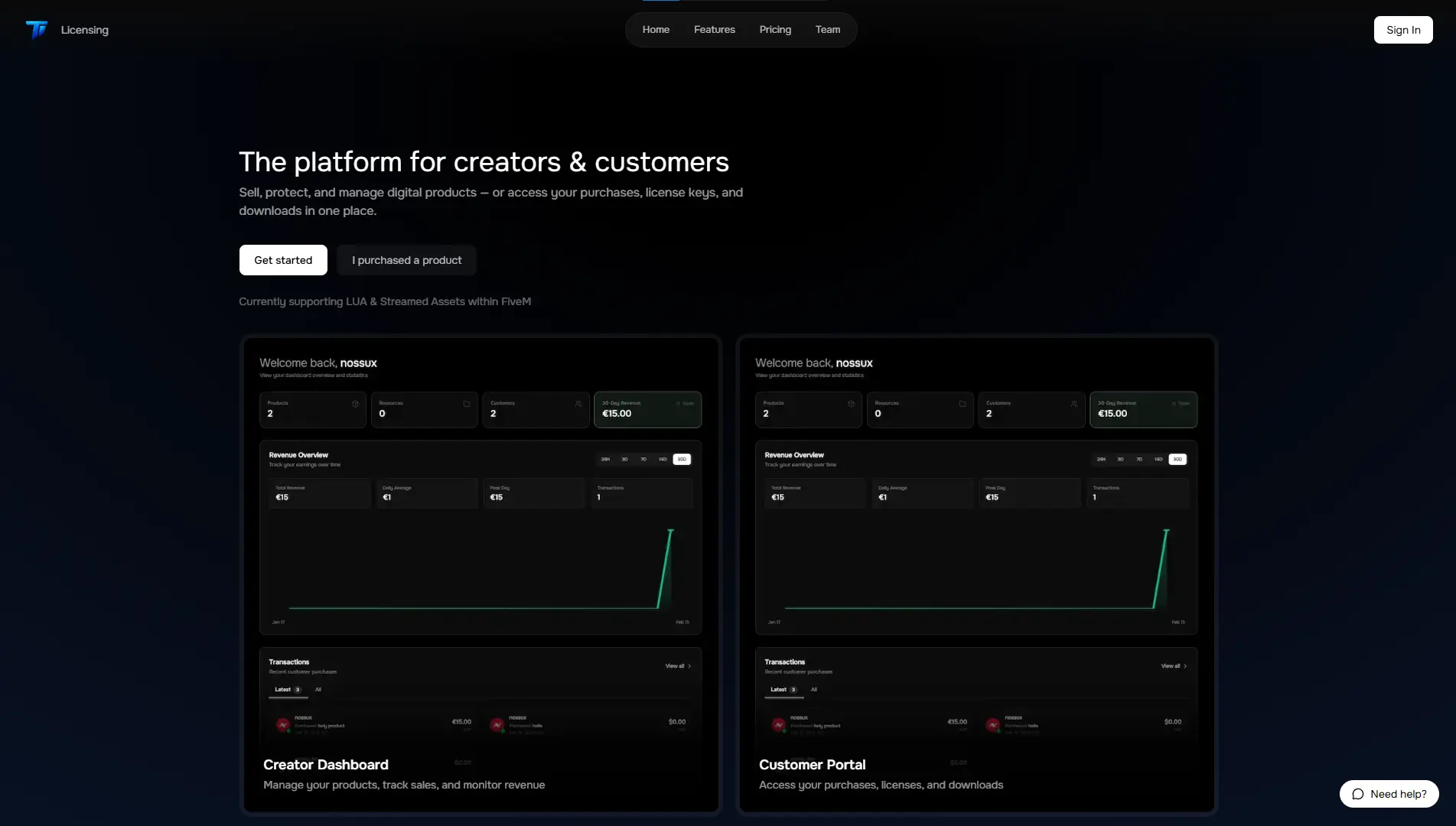
Task: Click the Licensing logo icon
Action: click(36, 30)
